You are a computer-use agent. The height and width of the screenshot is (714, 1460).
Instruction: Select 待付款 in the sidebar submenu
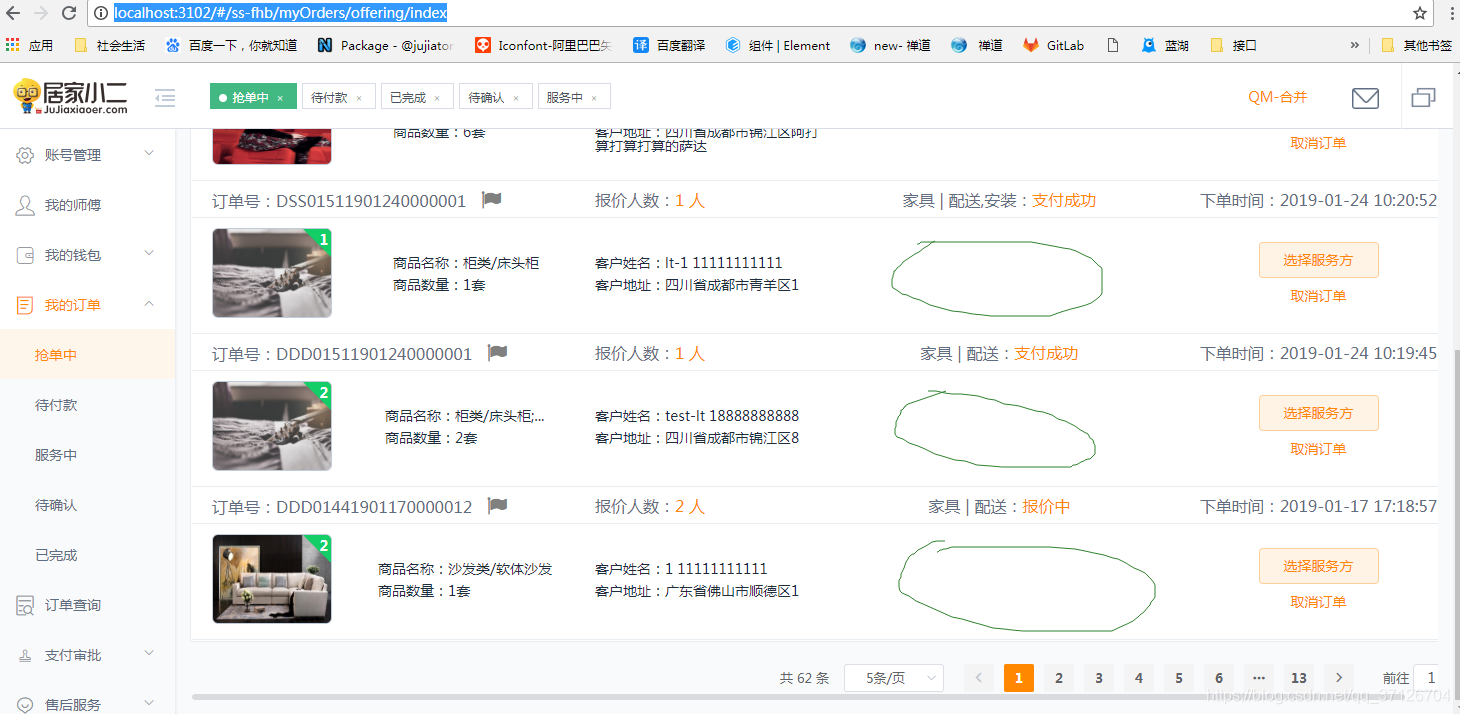[87, 405]
